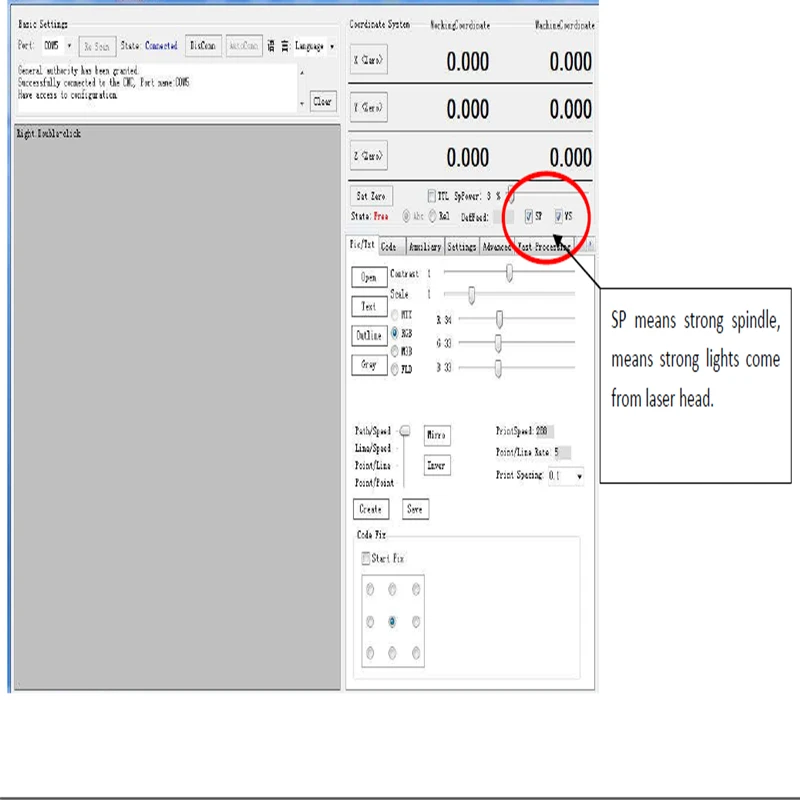Viewport: 800px width, 800px height.
Task: Click the Re Scan button
Action: [x=97, y=46]
